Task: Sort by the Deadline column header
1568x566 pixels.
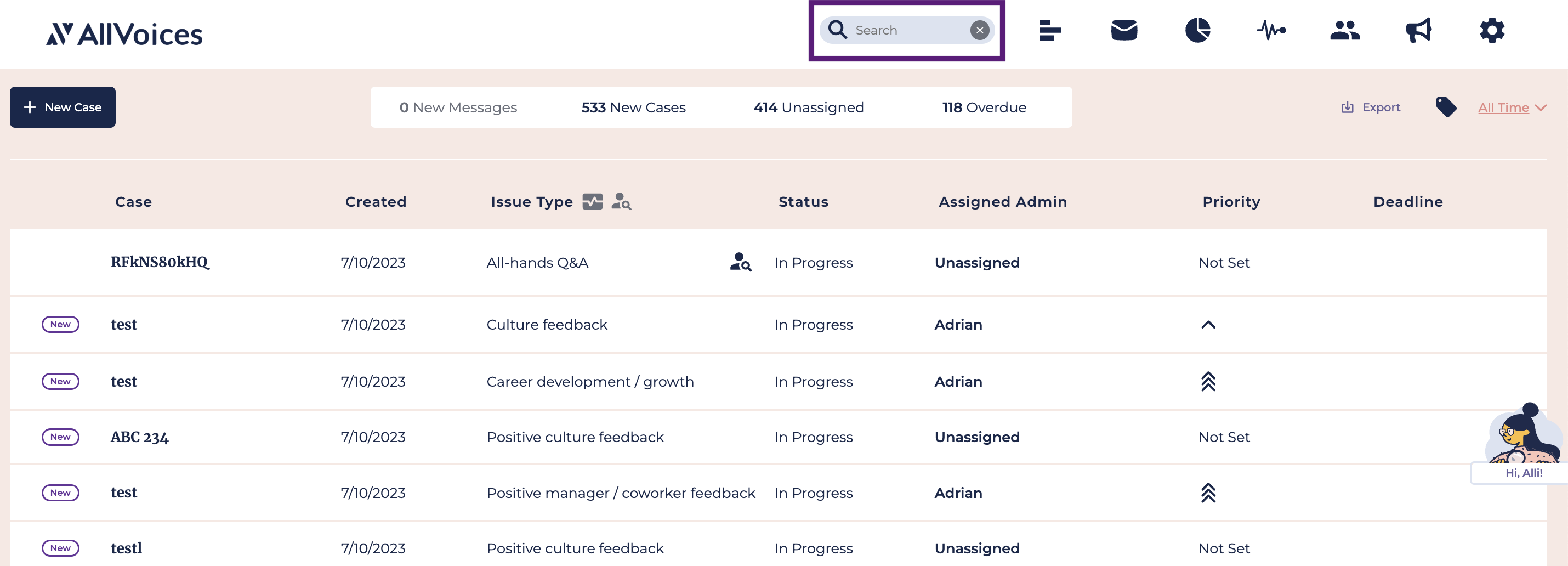Action: (1408, 201)
